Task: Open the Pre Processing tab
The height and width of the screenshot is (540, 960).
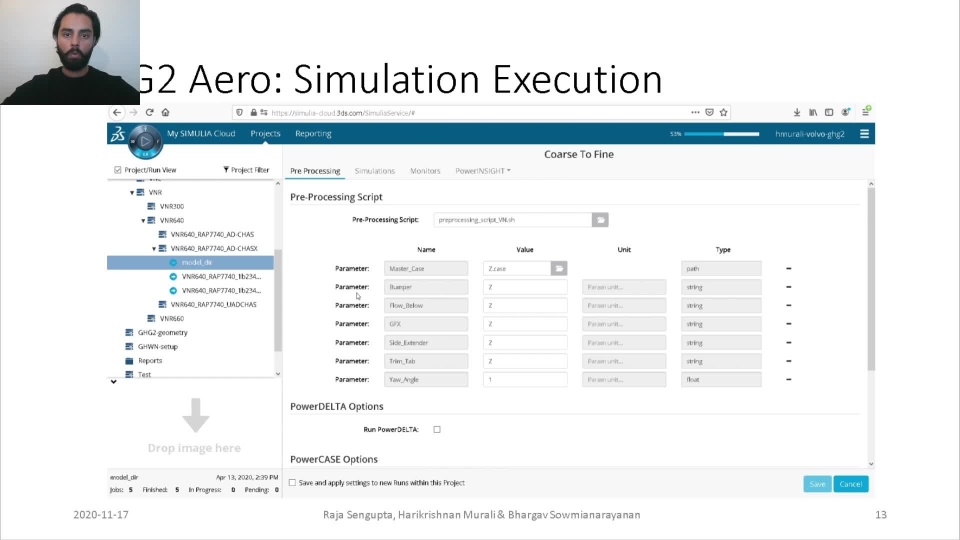Action: (315, 171)
